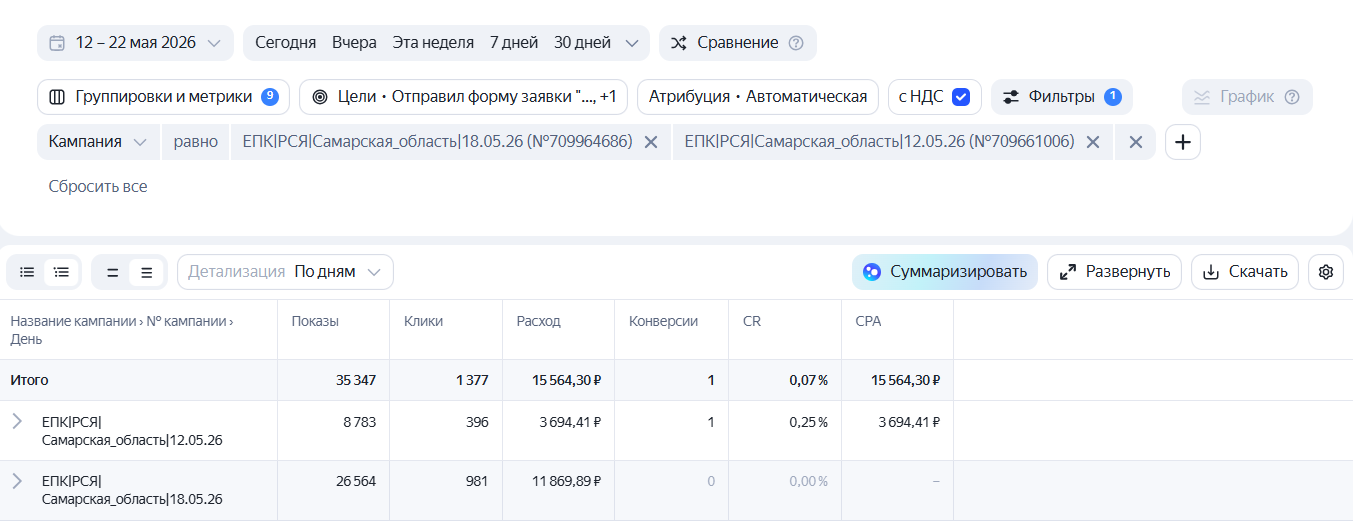Click the равно filter condition
This screenshot has height=527, width=1353.
coord(195,142)
